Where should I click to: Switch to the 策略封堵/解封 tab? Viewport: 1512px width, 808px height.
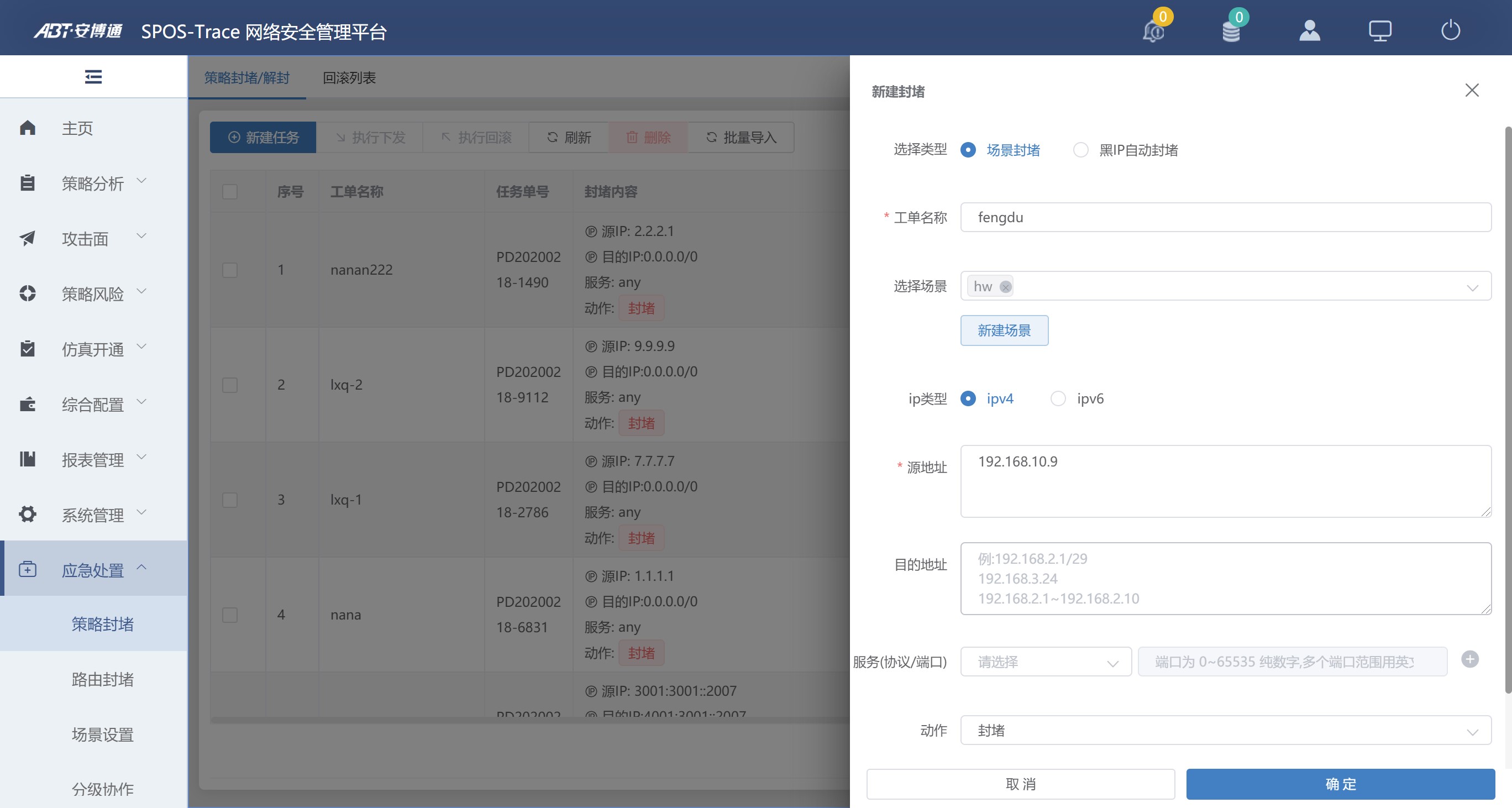(247, 77)
